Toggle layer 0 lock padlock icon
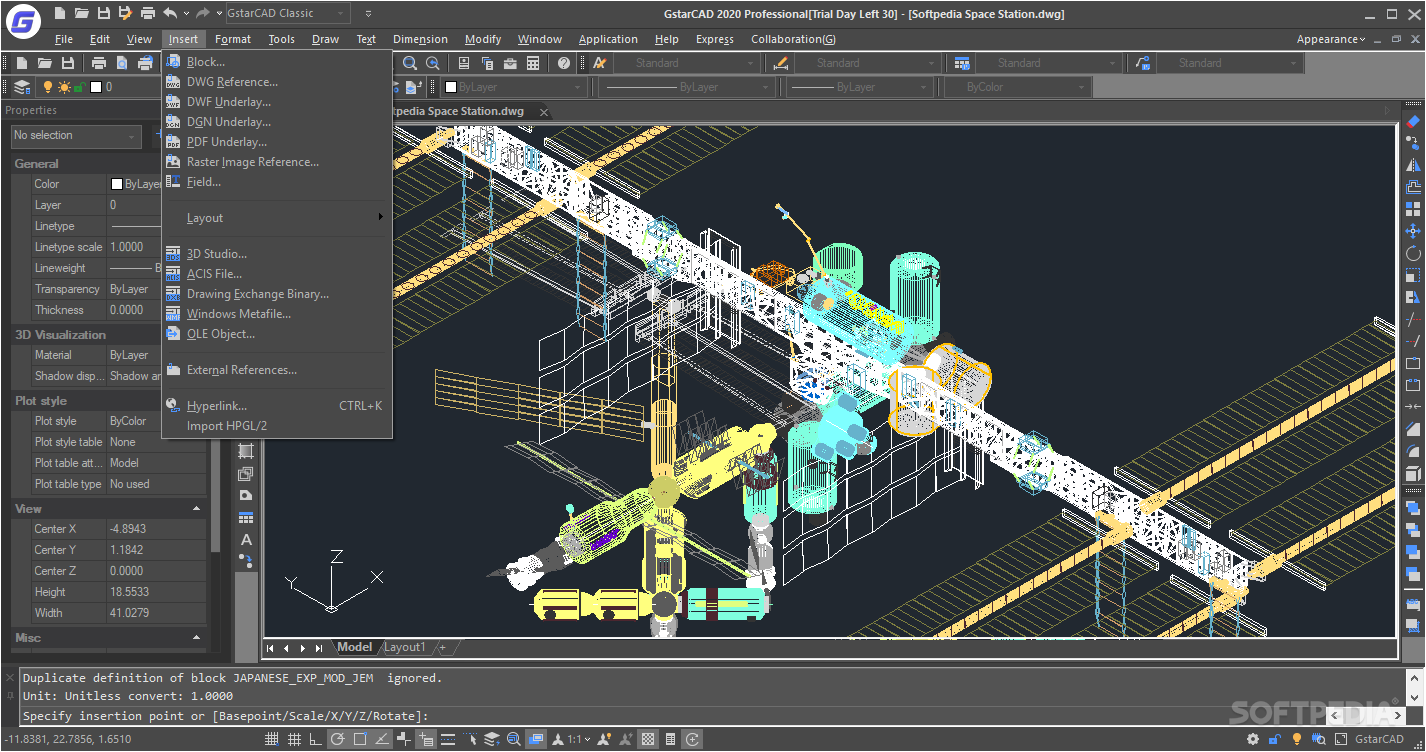This screenshot has width=1426, height=752. click(x=78, y=87)
